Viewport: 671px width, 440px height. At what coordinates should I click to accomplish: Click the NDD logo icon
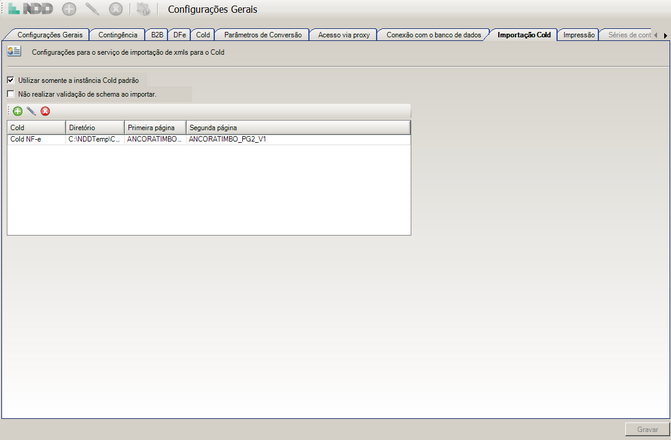[x=31, y=9]
